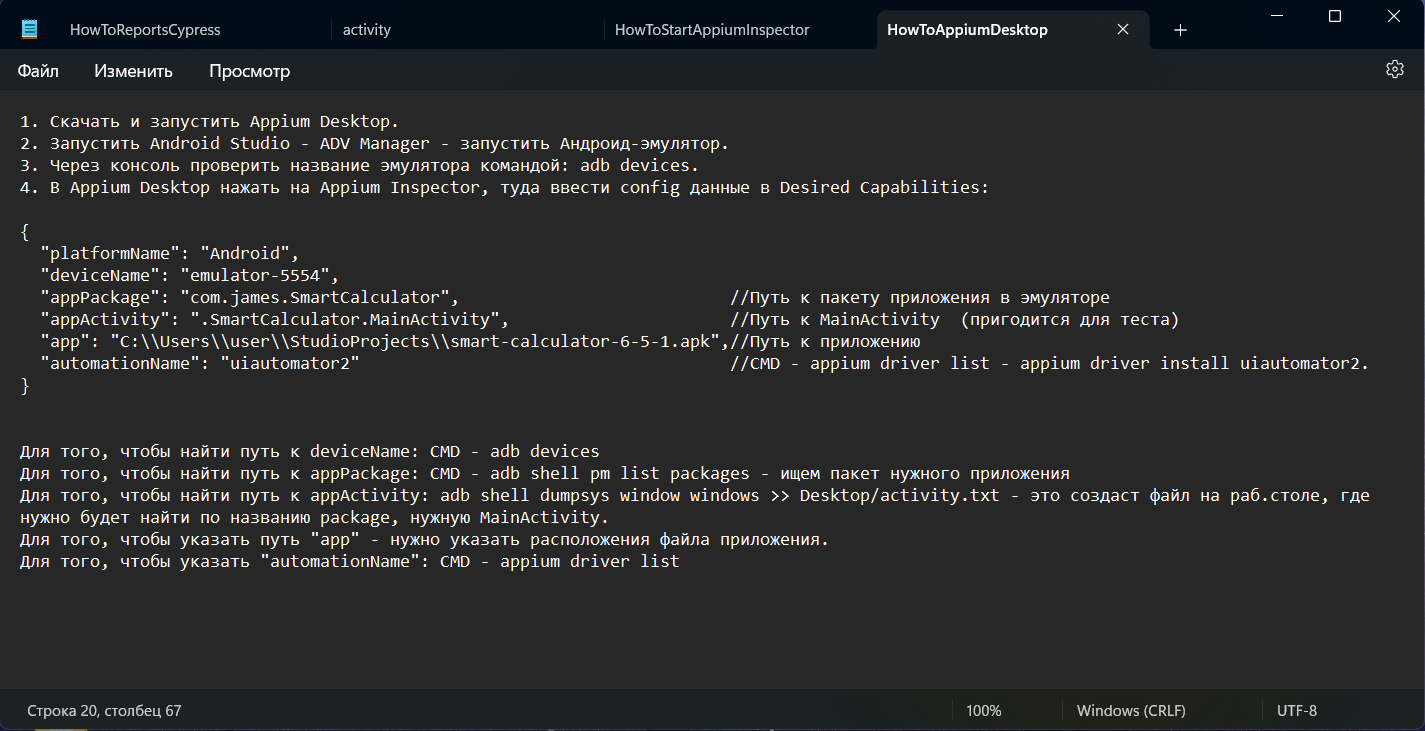Click the opening curly brace line
The height and width of the screenshot is (731, 1425).
[25, 231]
